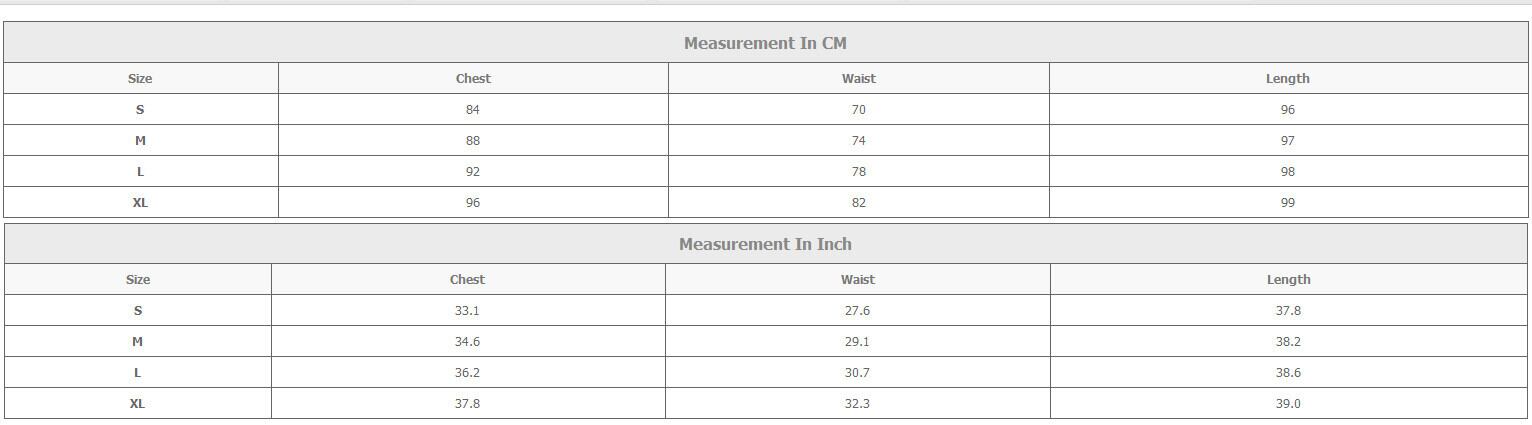Click the S size row label in the CM table

[140, 109]
